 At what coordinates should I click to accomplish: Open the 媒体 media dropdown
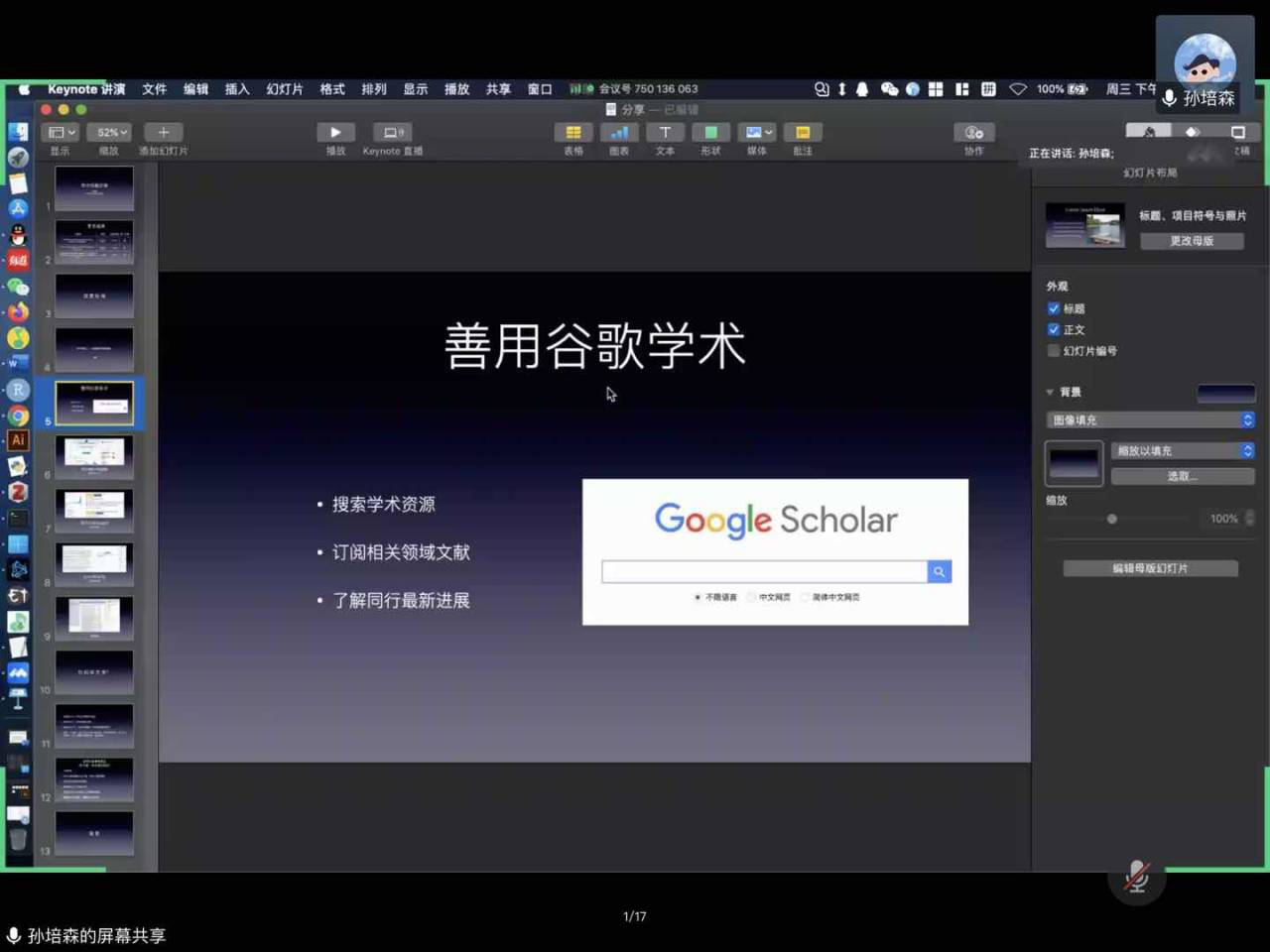[757, 132]
